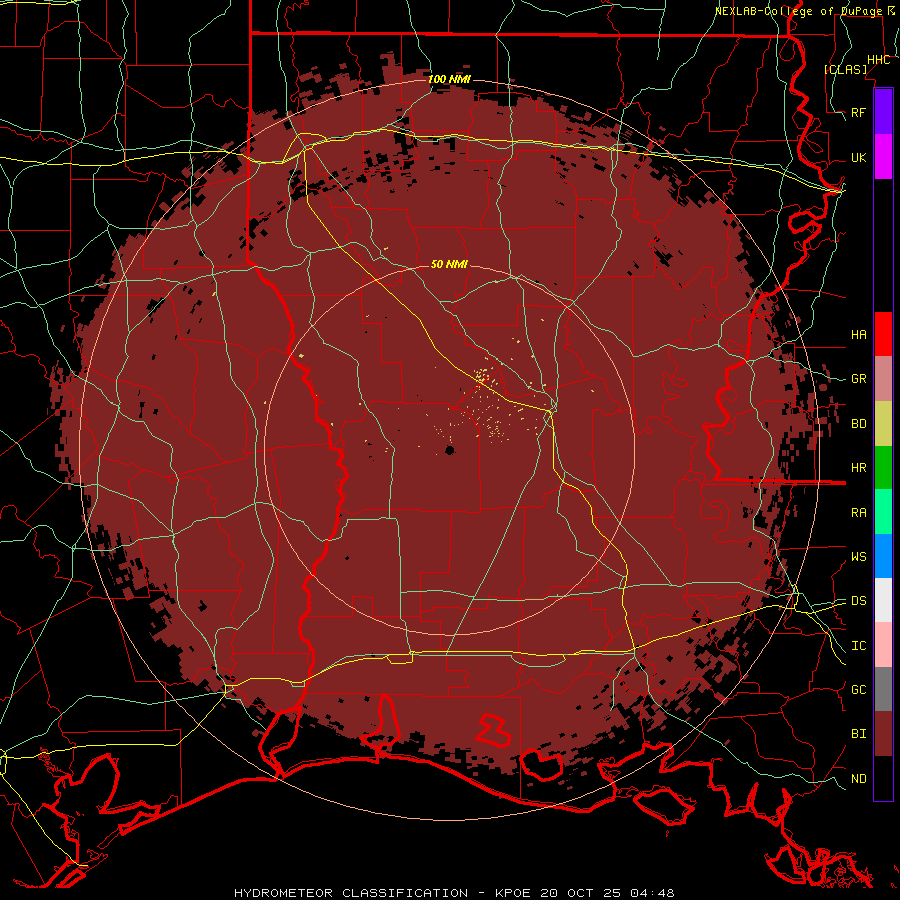The image size is (900, 900).
Task: Click the GR pink legend color swatch
Action: (x=883, y=379)
